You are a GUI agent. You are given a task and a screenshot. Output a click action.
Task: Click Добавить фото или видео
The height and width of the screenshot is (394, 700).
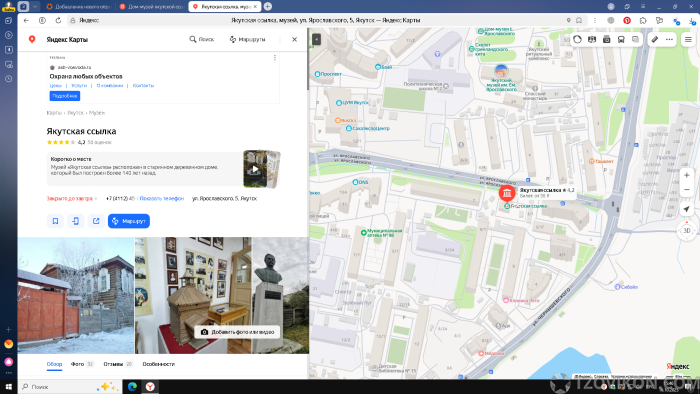click(x=238, y=332)
